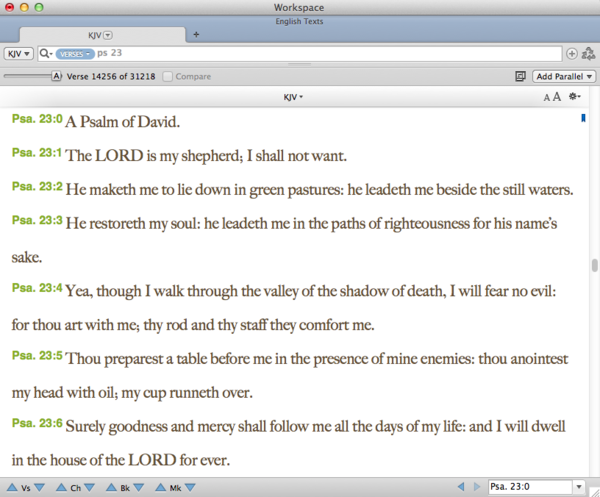Click in the search field containing ps 23

pos(300,53)
